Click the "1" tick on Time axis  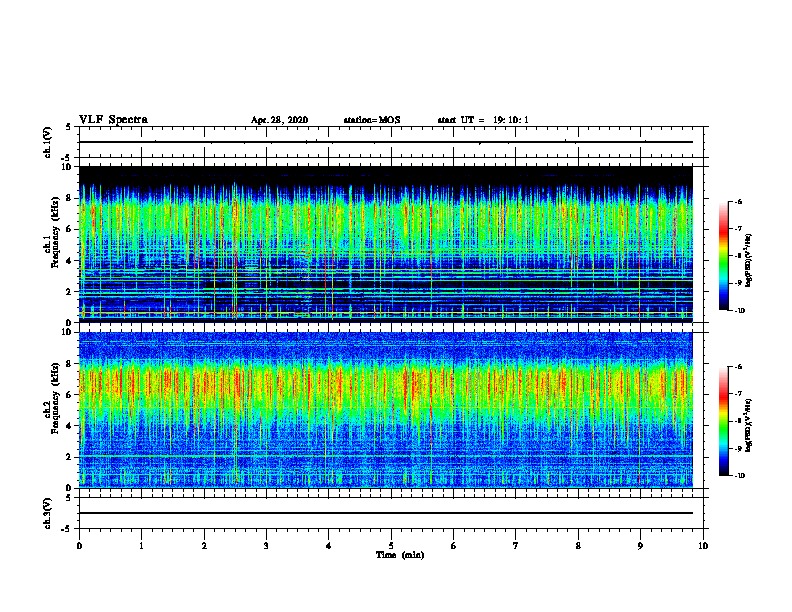pos(141,546)
